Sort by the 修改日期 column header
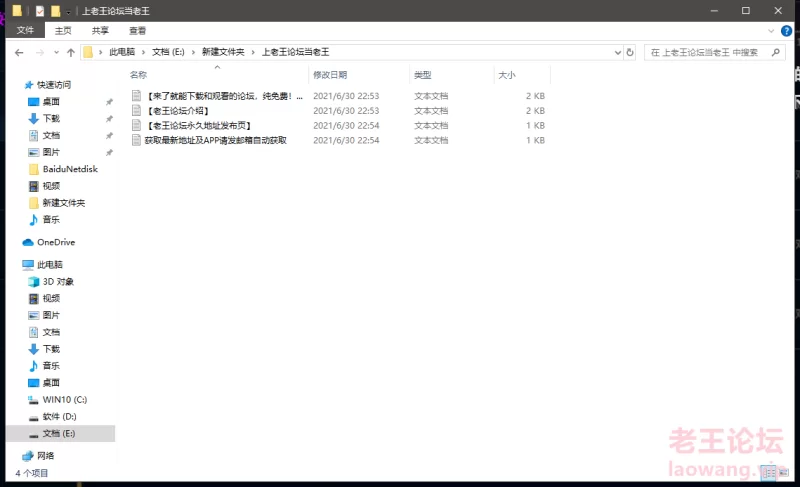Viewport: 800px width, 487px height. click(x=330, y=75)
